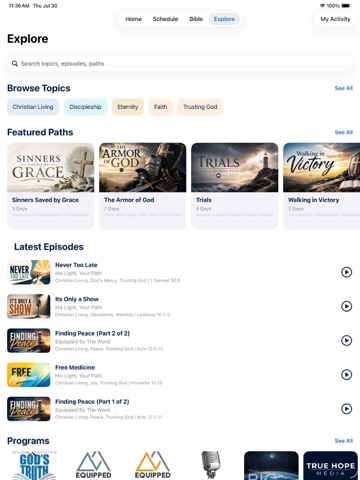This screenshot has width=360, height=480.
Task: Choose the Discipleship topic chip
Action: [x=85, y=107]
